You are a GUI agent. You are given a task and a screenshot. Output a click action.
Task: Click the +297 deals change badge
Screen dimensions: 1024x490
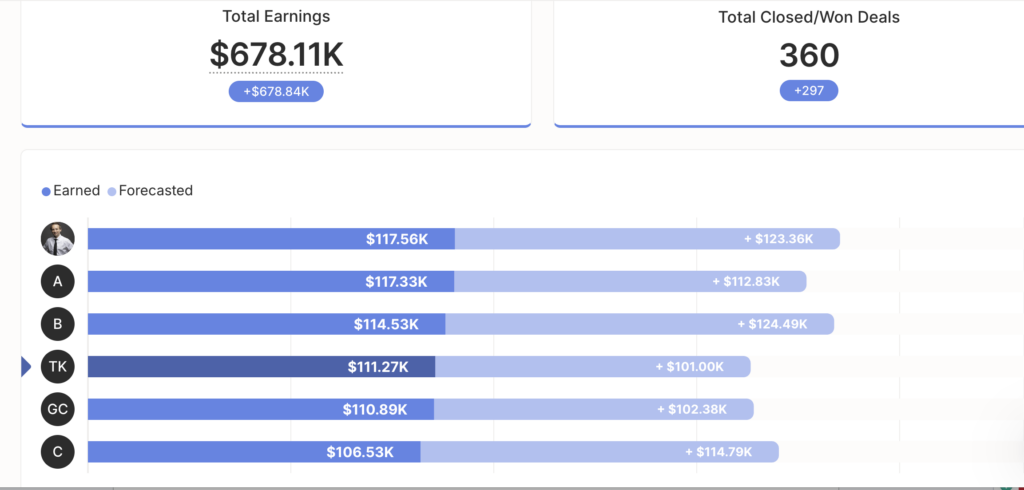tap(808, 91)
